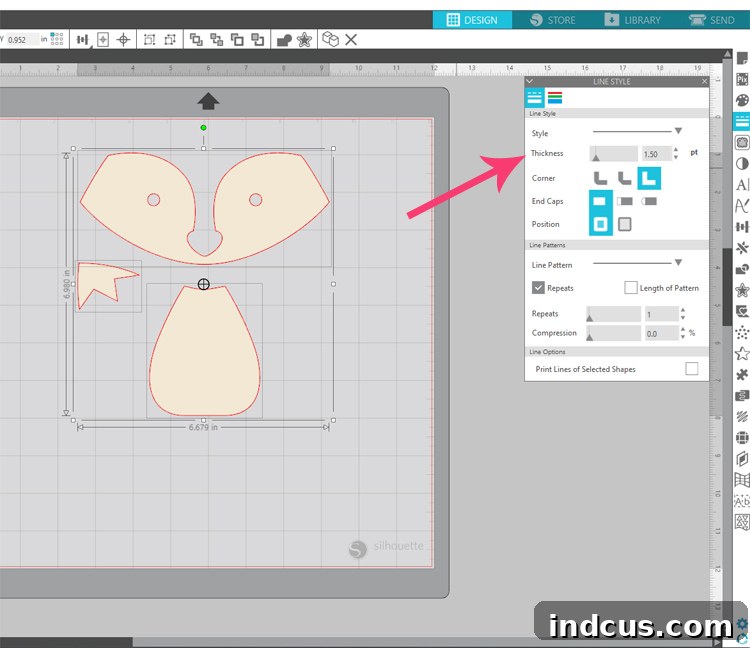Click the Duplicate cubes toolbar icon
The height and width of the screenshot is (648, 750).
pos(330,39)
